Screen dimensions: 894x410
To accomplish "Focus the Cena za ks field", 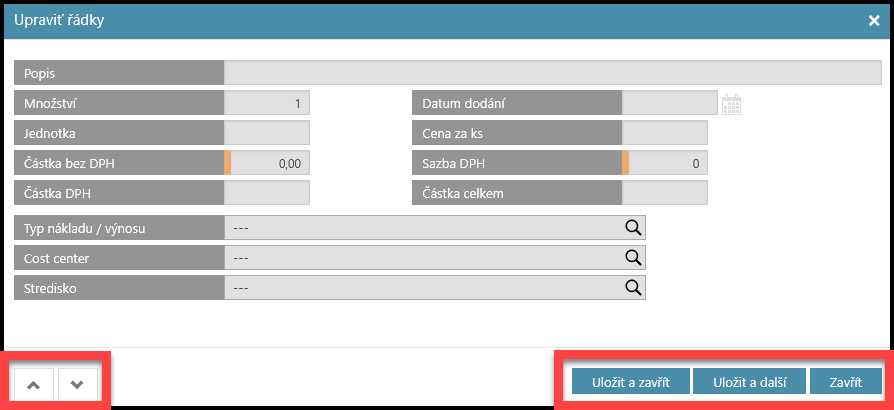I will (x=664, y=133).
